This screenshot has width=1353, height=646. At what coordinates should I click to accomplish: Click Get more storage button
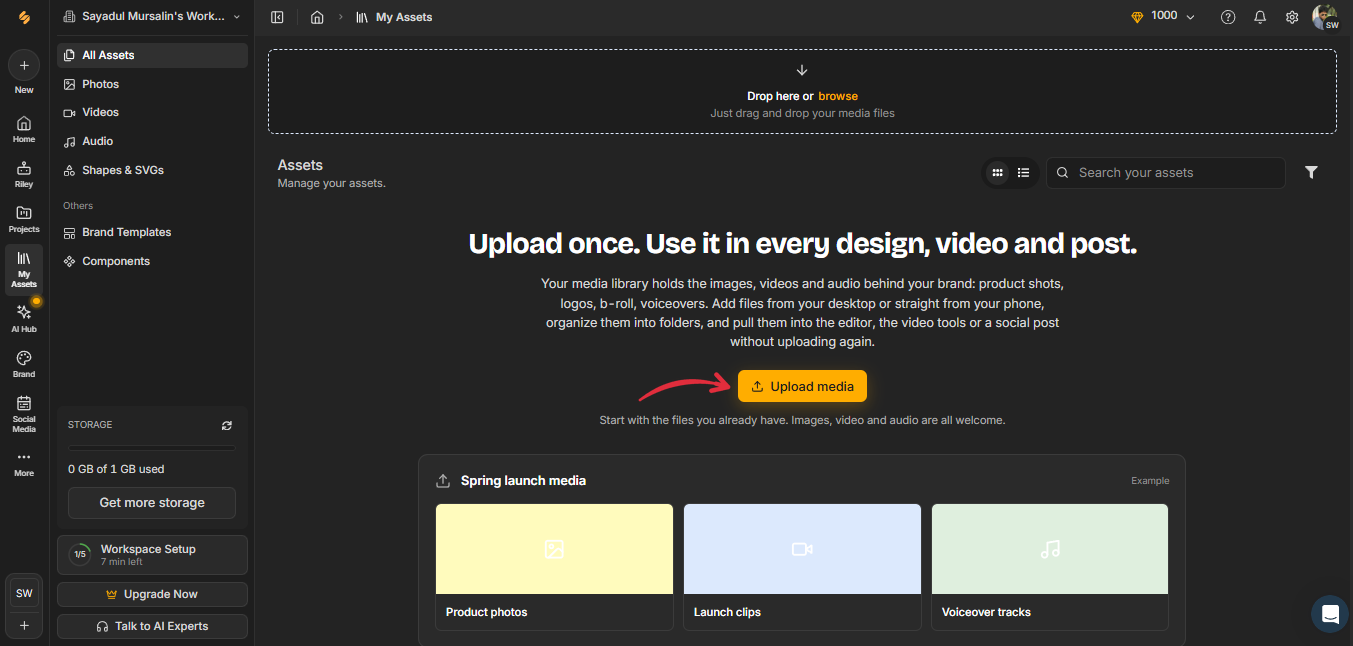(x=152, y=503)
